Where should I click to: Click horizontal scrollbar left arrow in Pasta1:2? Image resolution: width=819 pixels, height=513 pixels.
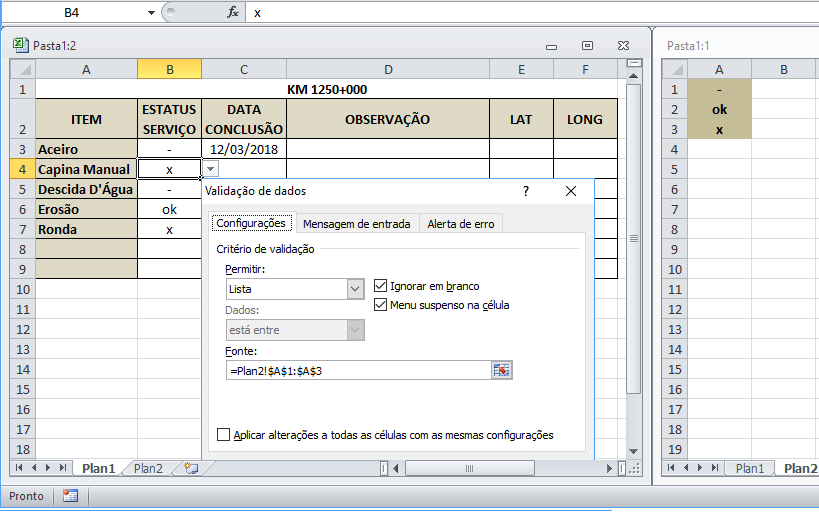click(x=396, y=468)
